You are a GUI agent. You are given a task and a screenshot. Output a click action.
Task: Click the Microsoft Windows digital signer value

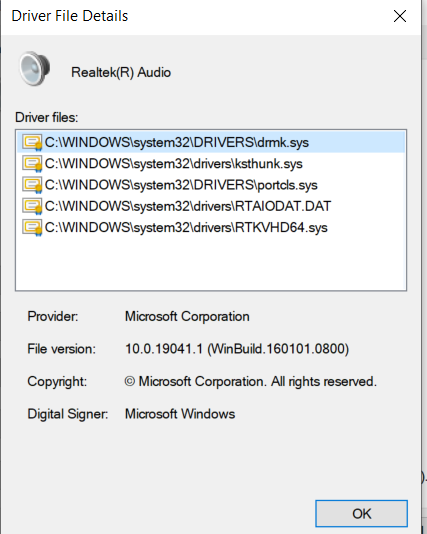(180, 414)
